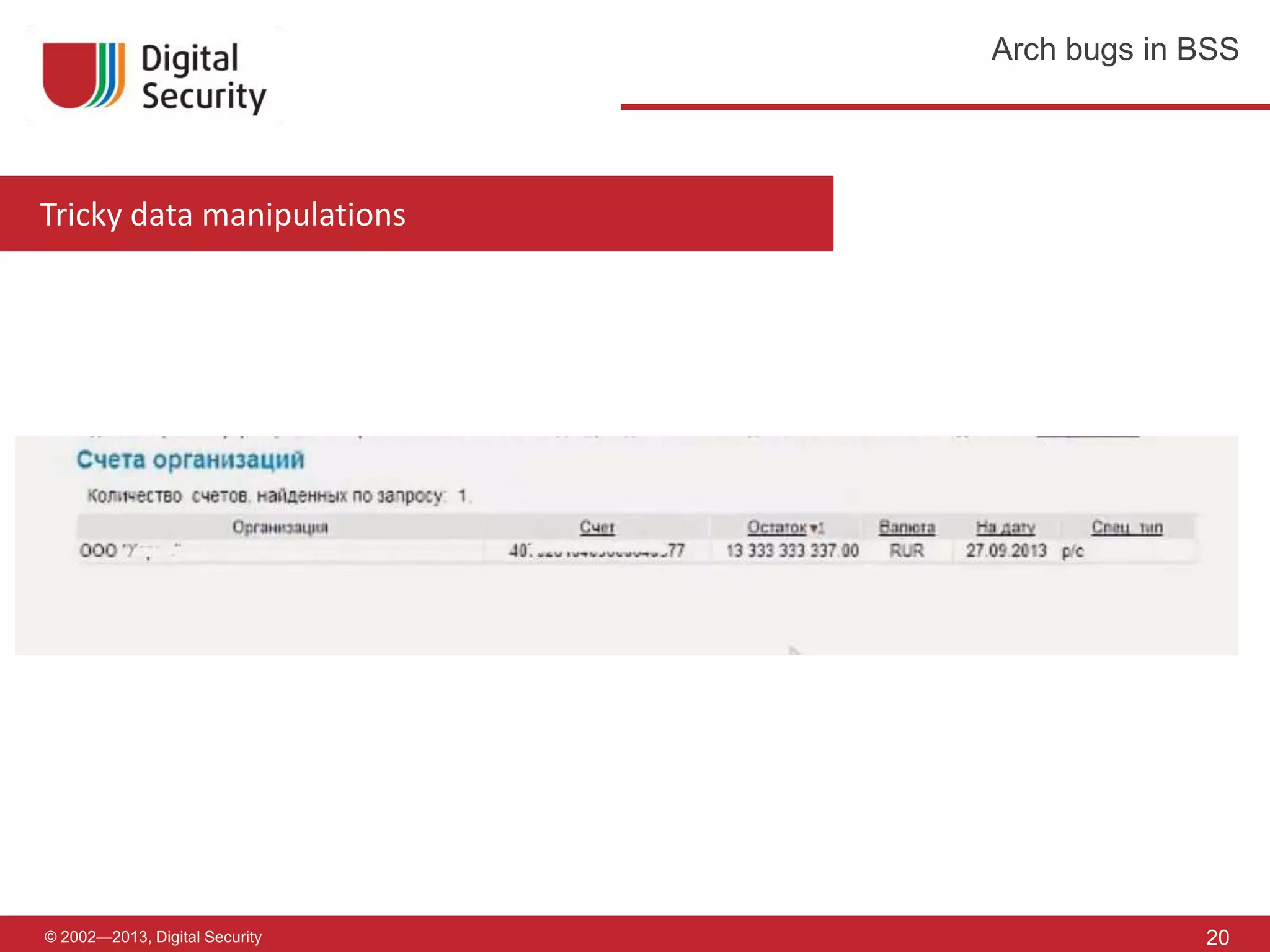Click the Организация column header
Screen dimensions: 1270x952
point(280,527)
